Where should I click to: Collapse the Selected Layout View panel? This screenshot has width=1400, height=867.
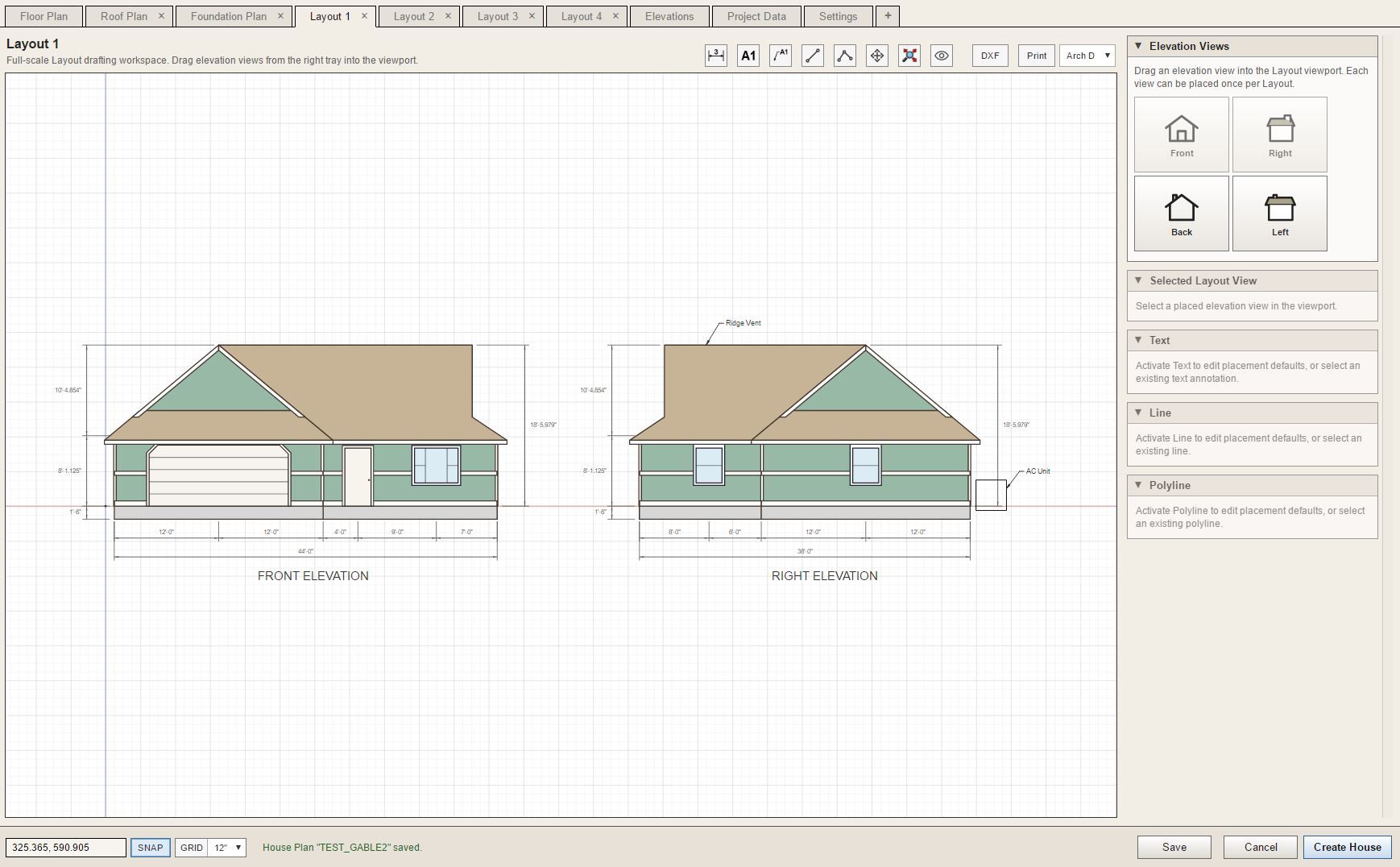coord(1138,280)
